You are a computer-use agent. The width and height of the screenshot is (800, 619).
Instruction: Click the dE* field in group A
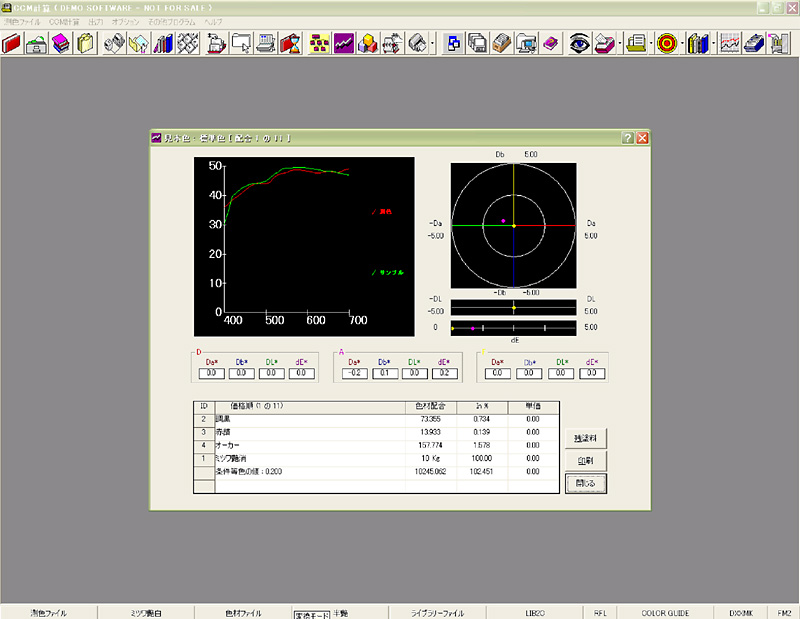pyautogui.click(x=445, y=373)
